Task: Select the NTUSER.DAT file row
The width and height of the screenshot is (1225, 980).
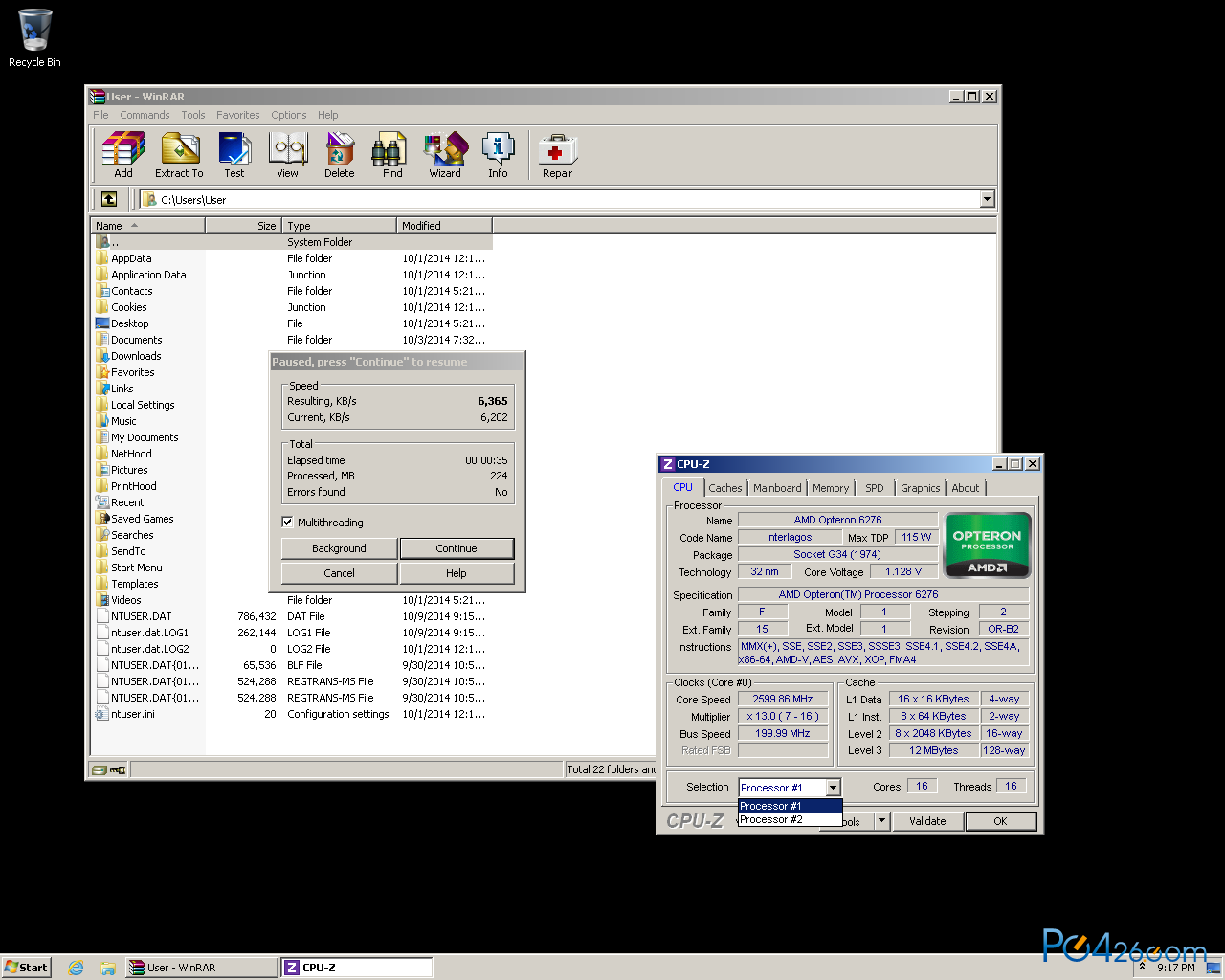Action: (291, 616)
